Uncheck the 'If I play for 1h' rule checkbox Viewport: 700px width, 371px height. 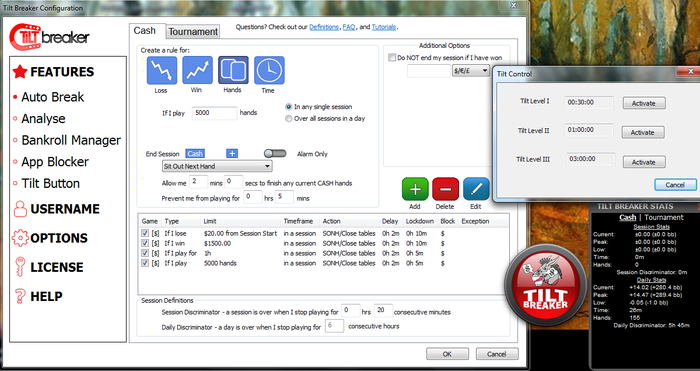coord(145,253)
